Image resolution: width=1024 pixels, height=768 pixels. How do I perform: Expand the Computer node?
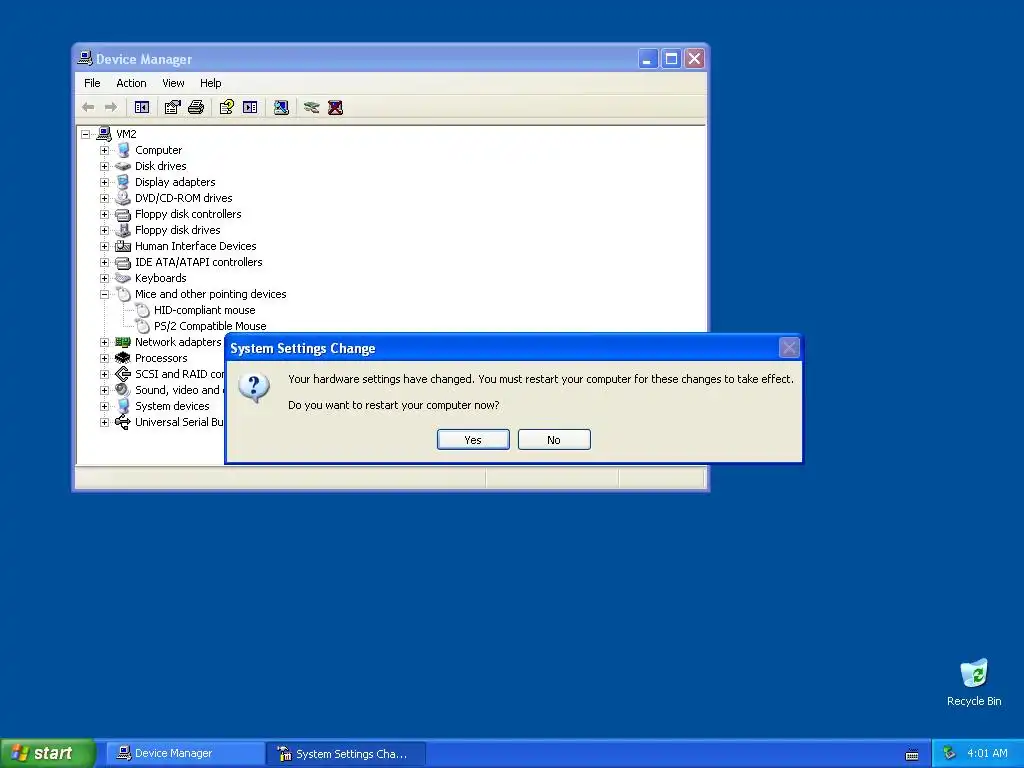104,150
